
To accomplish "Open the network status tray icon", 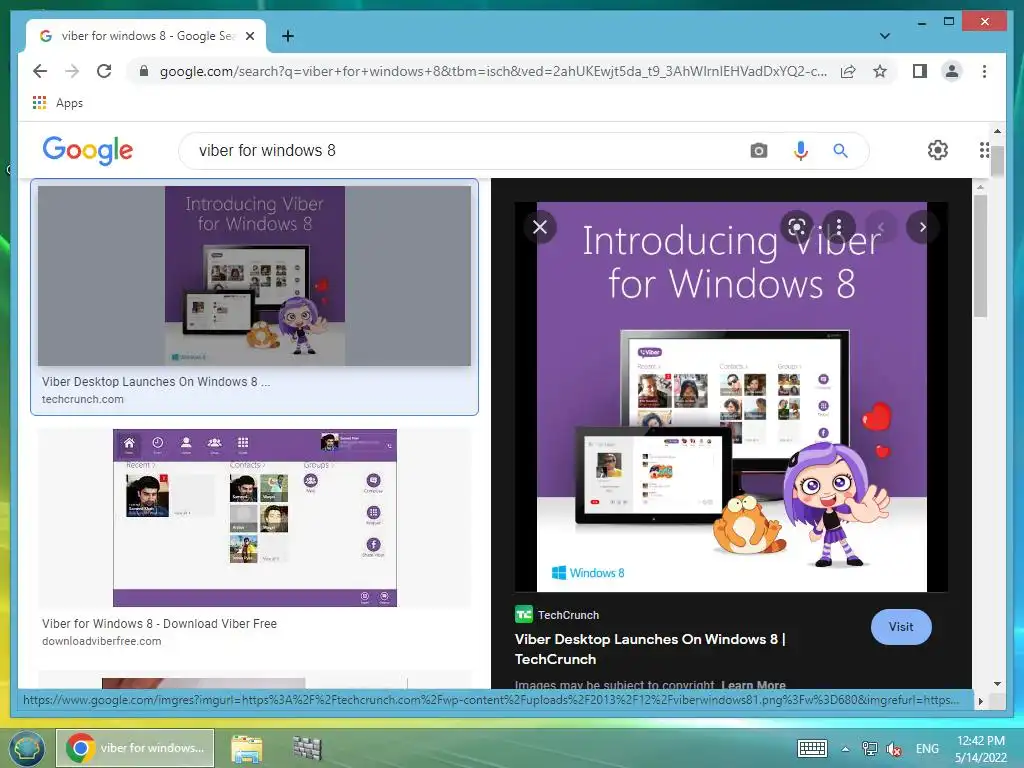I will (869, 749).
